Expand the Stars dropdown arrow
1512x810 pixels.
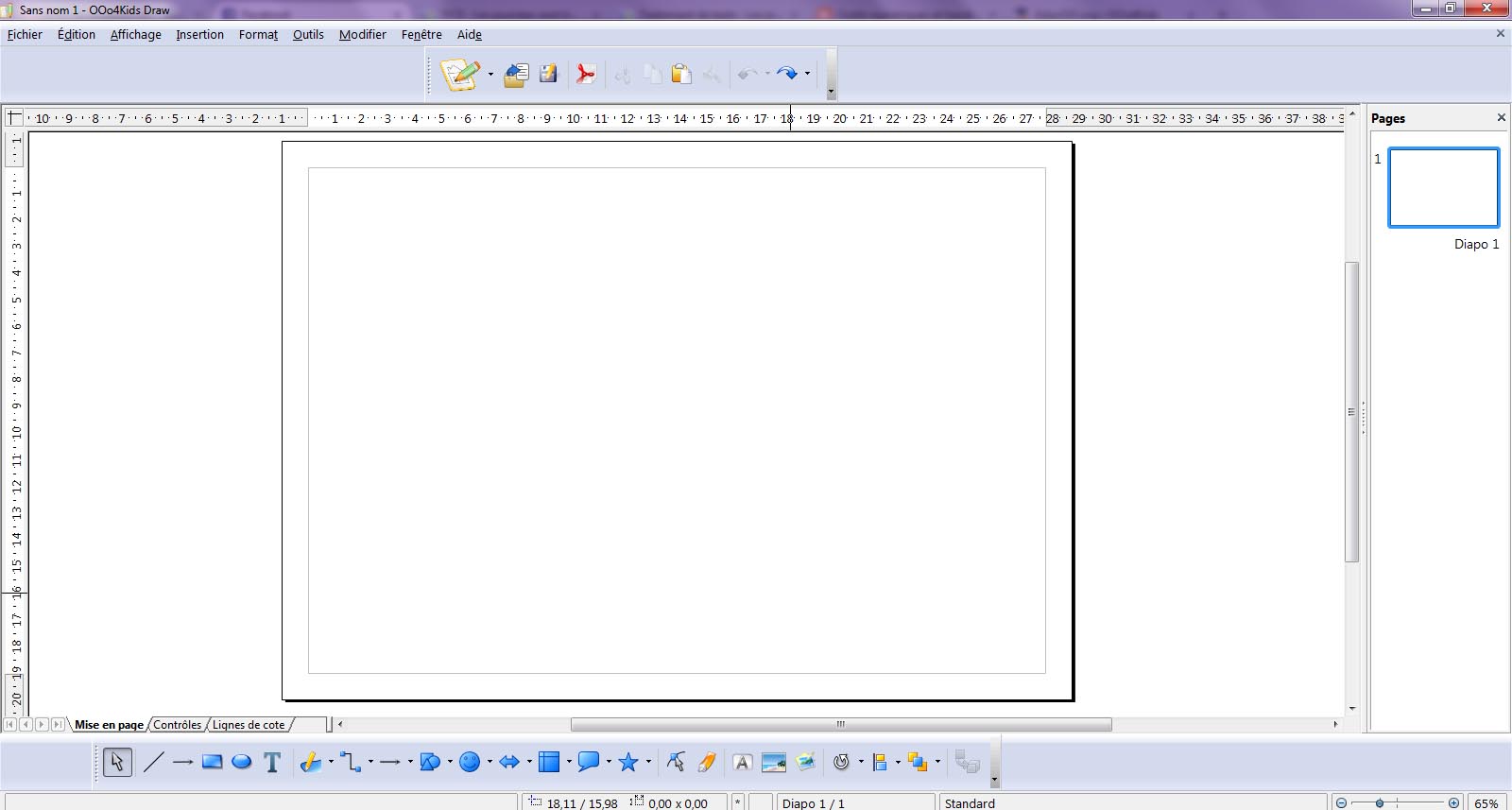(x=648, y=762)
